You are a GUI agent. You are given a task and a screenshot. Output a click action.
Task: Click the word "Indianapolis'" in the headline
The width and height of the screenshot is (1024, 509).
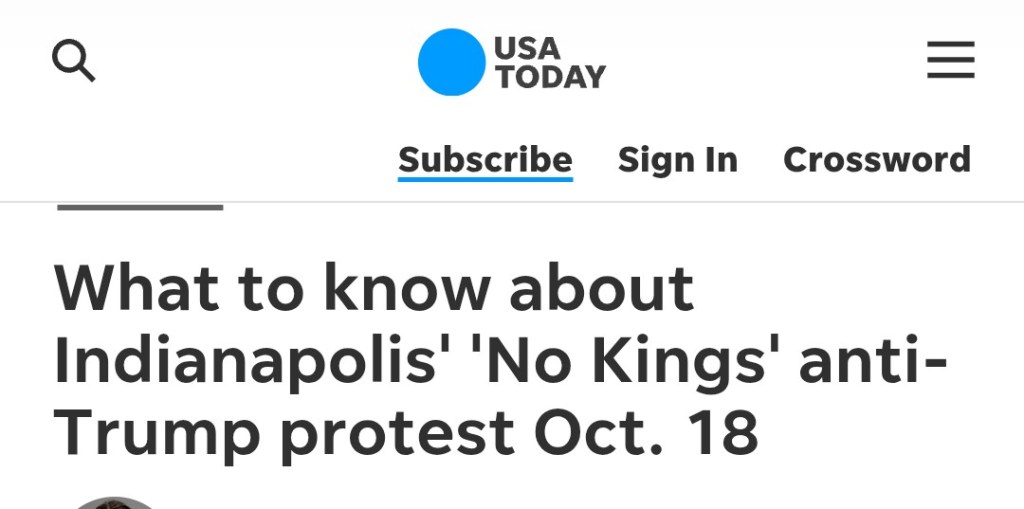click(247, 361)
